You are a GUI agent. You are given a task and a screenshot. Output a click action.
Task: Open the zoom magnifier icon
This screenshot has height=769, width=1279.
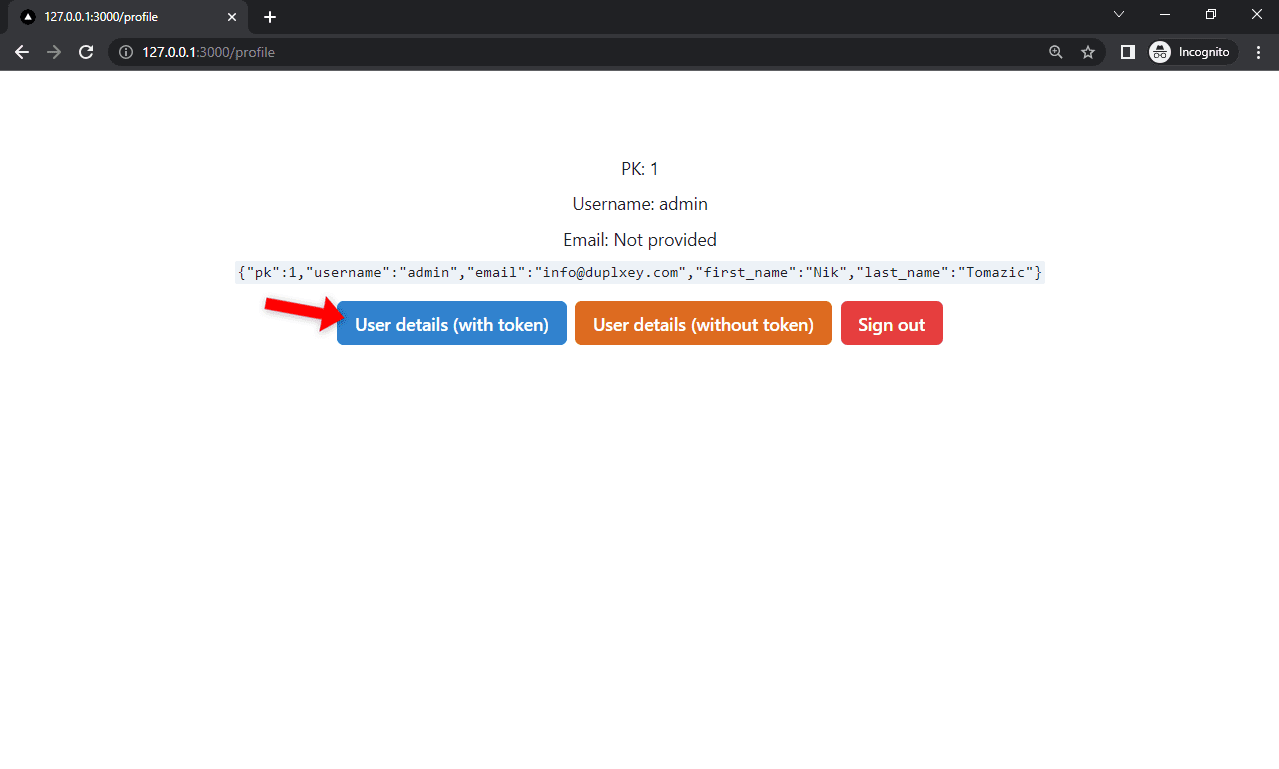(x=1056, y=52)
